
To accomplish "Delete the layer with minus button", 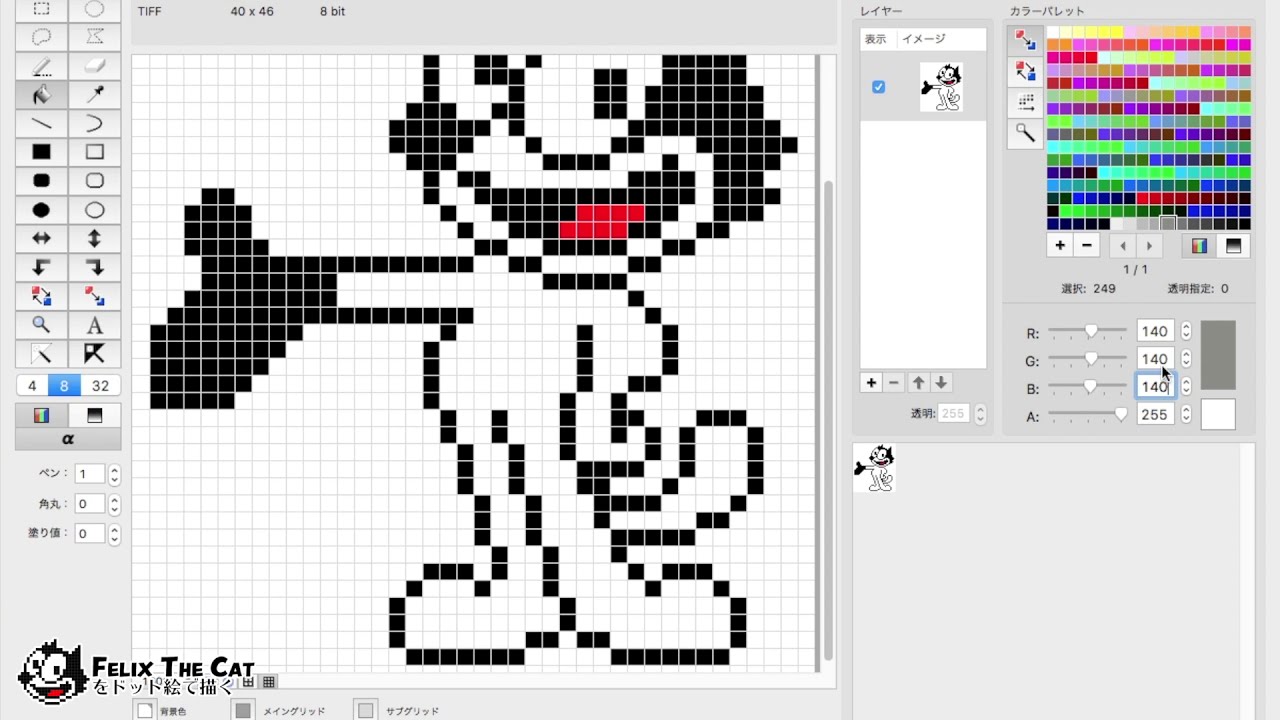I will 894,383.
